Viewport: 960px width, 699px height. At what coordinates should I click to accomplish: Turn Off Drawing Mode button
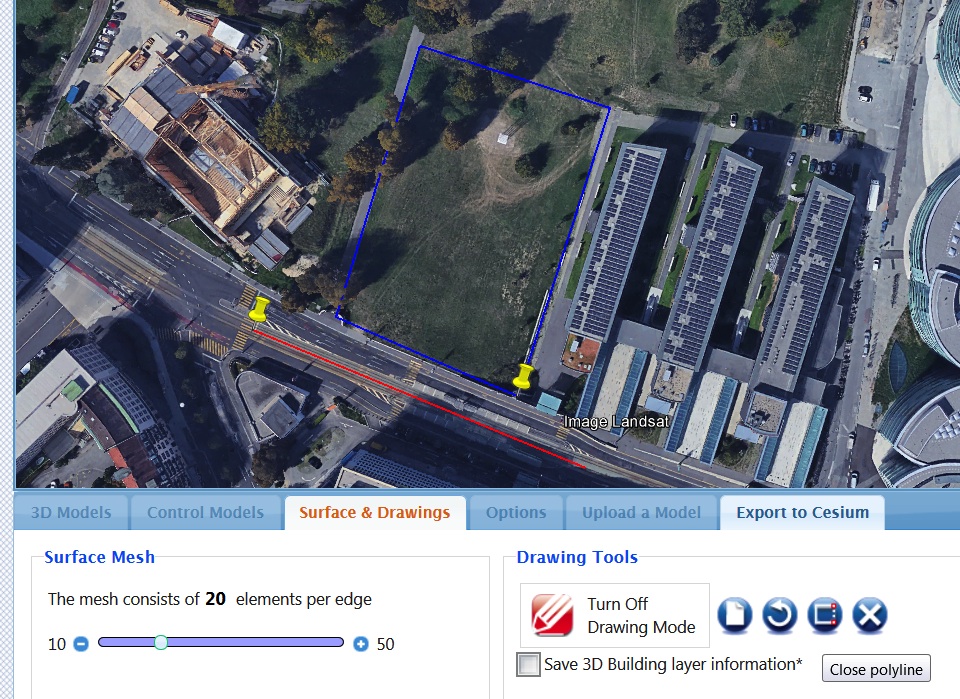(x=615, y=615)
